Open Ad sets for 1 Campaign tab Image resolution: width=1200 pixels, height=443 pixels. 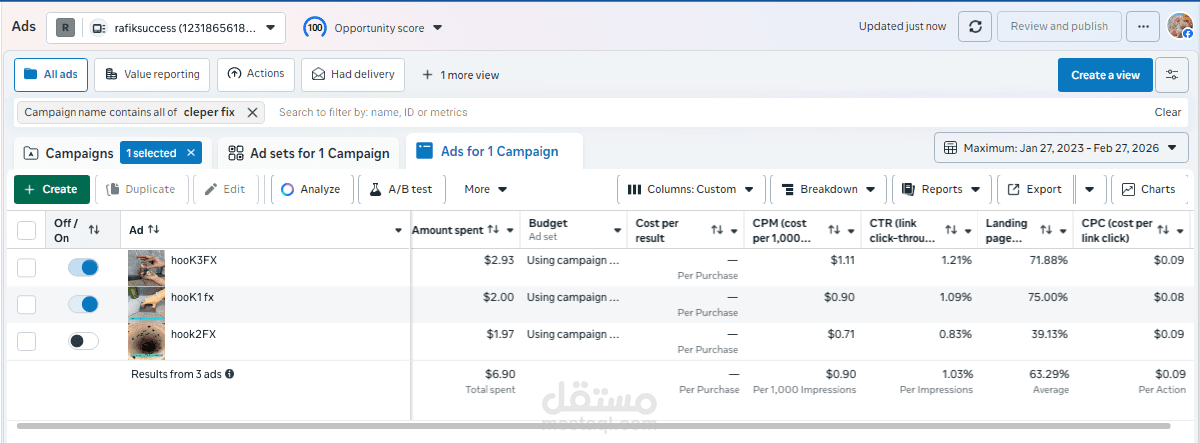click(x=308, y=153)
